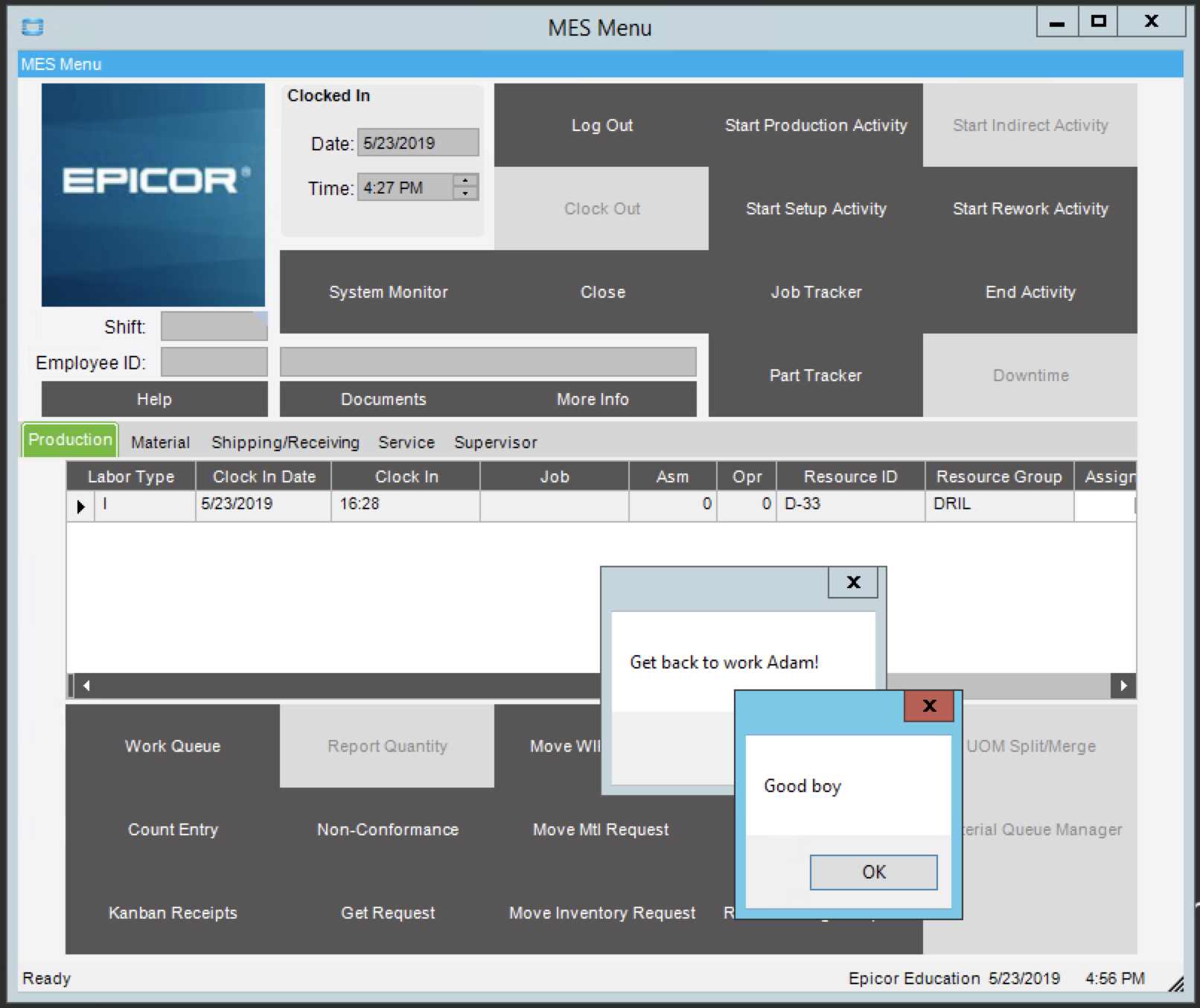Viewport: 1200px width, 1008px height.
Task: Increase time with the spinner up arrow
Action: tap(465, 181)
